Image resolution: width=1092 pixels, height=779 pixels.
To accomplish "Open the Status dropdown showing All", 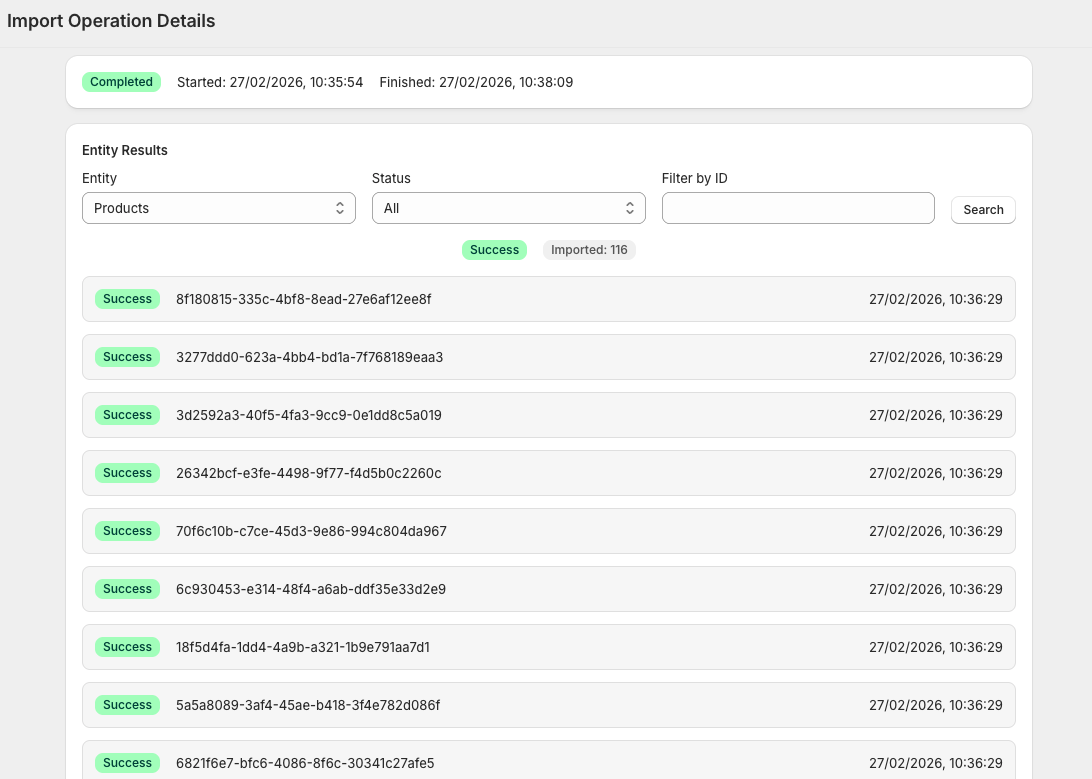I will (x=508, y=208).
